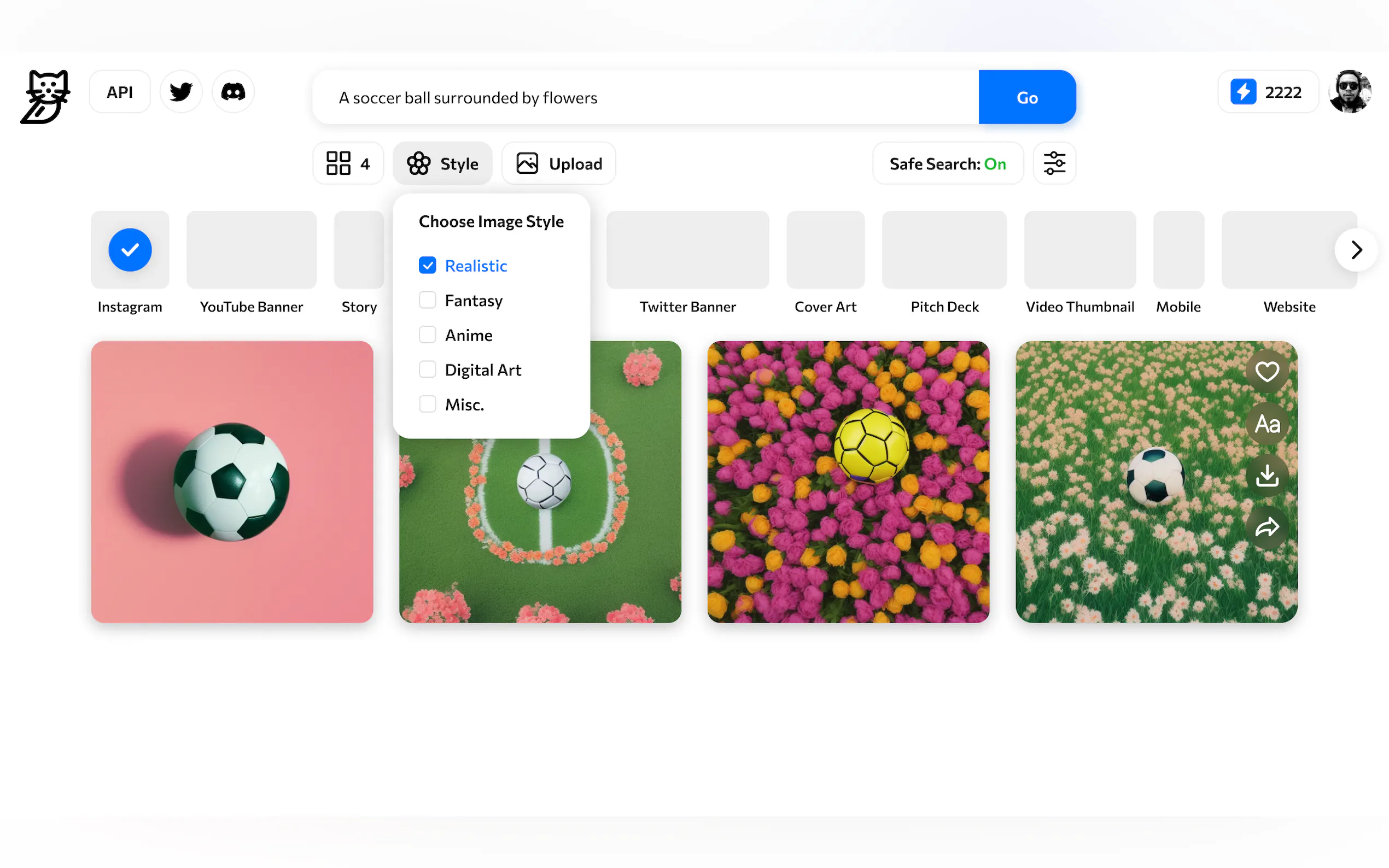
Task: Check the Anime style option
Action: click(x=427, y=335)
